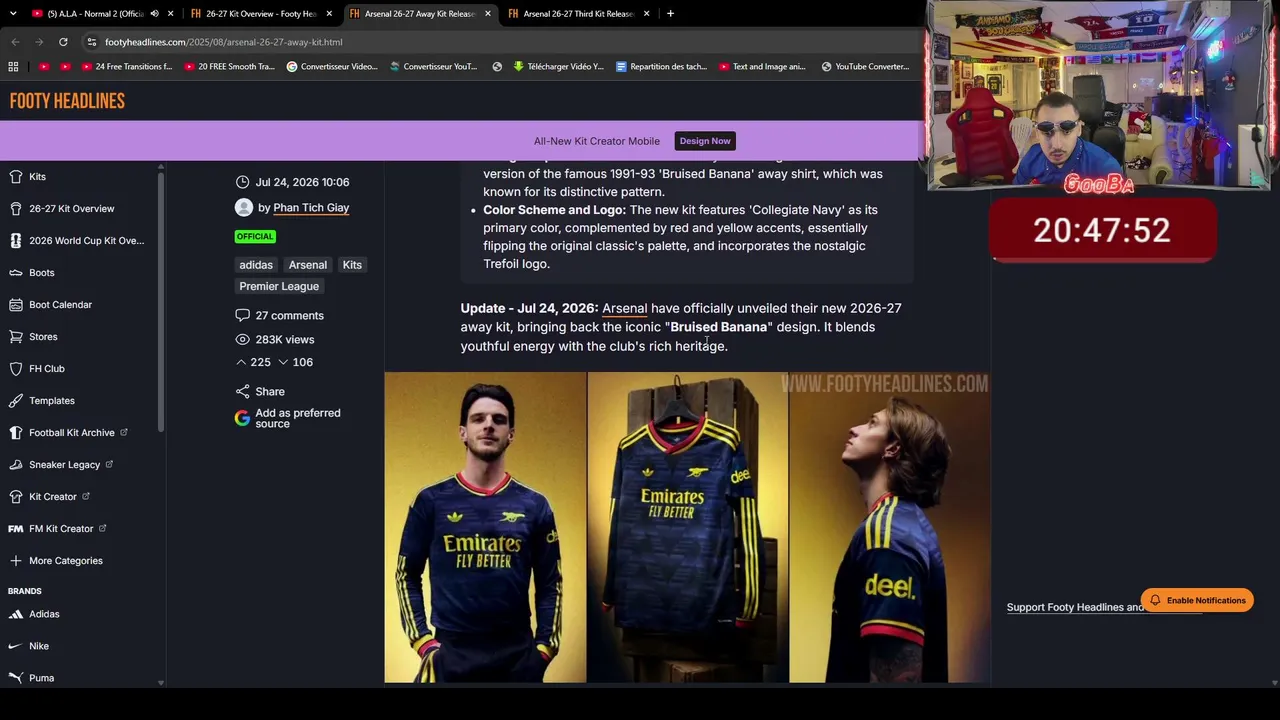This screenshot has width=1280, height=720.
Task: Click the Premier League tag
Action: (279, 286)
